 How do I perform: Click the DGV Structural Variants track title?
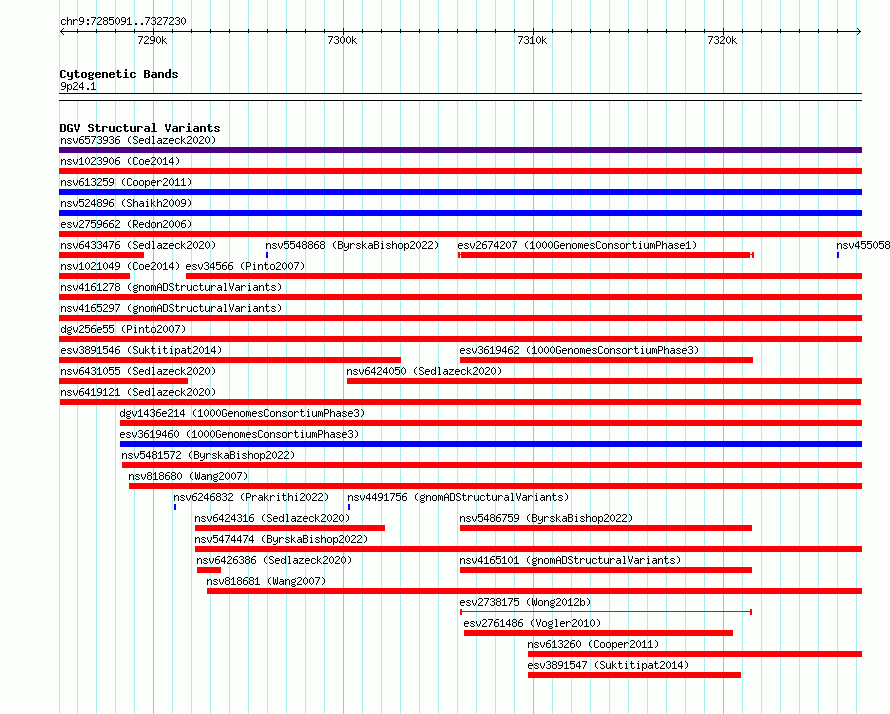140,128
